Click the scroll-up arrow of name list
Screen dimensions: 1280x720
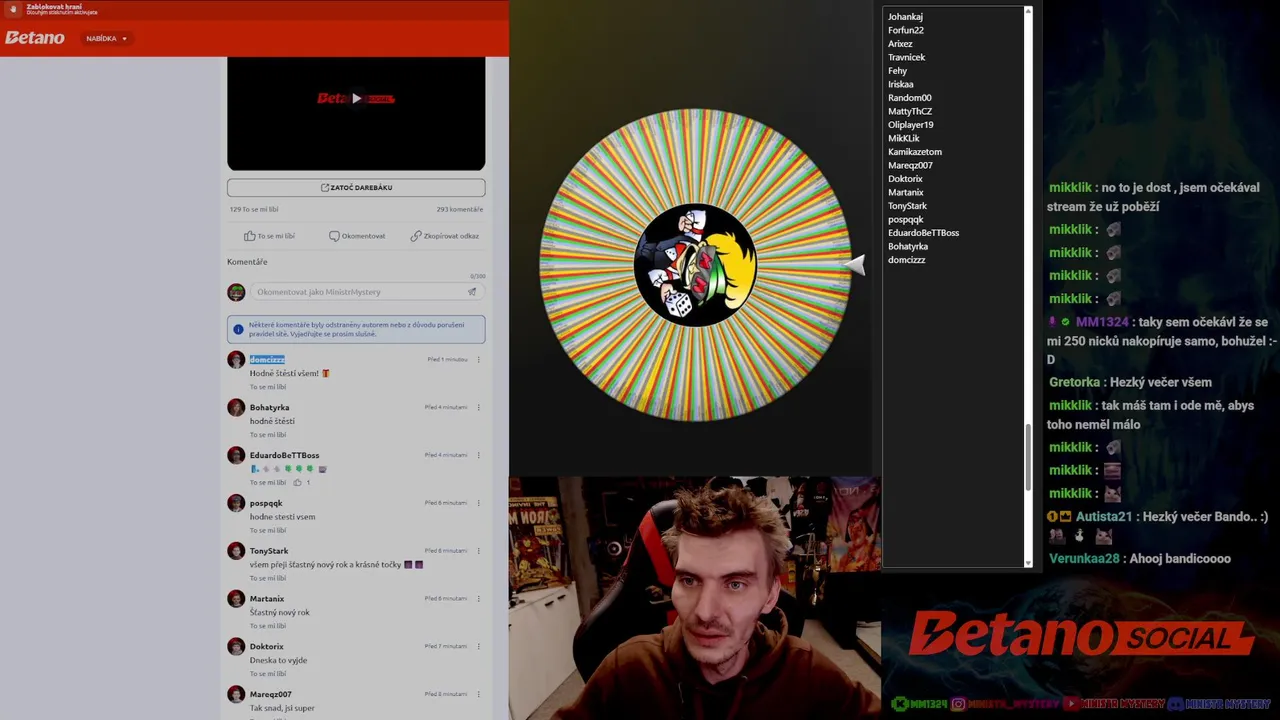[x=1028, y=12]
